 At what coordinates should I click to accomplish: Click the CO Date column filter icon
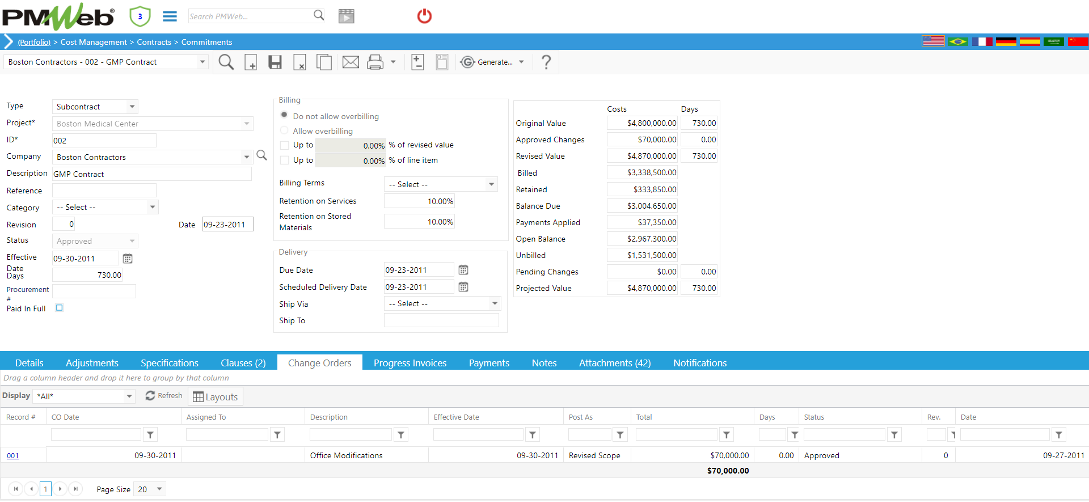click(151, 435)
